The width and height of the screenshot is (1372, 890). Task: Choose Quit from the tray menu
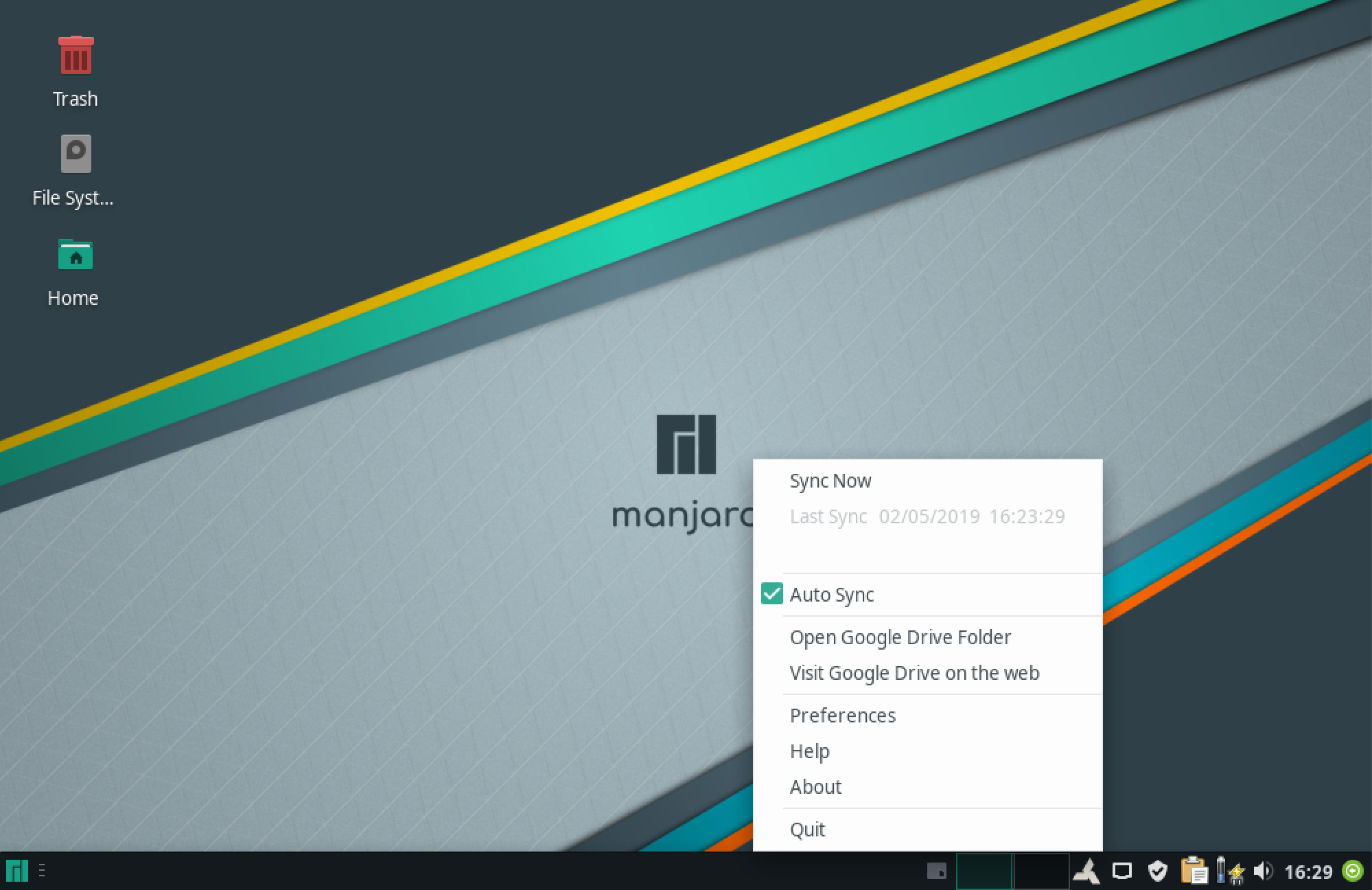(x=928, y=830)
